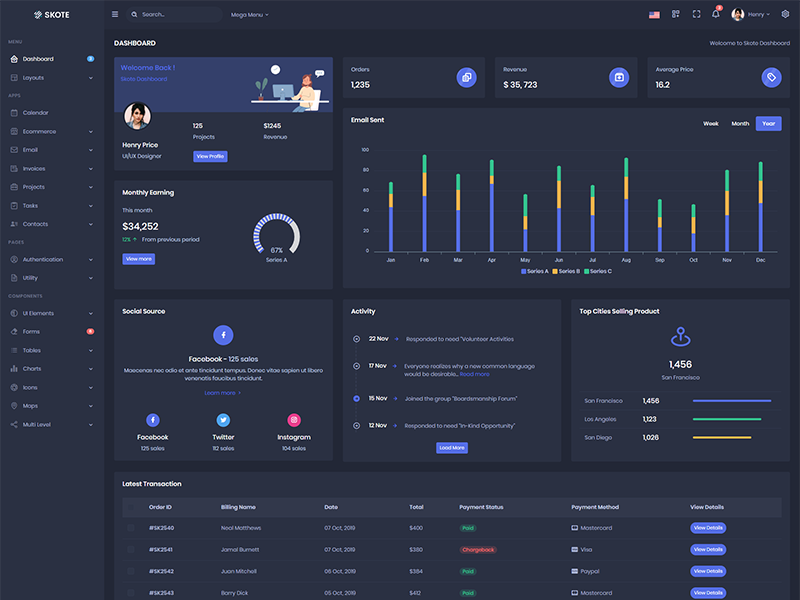Open Calendar from the sidebar
Viewport: 800px width, 600px height.
click(x=36, y=113)
